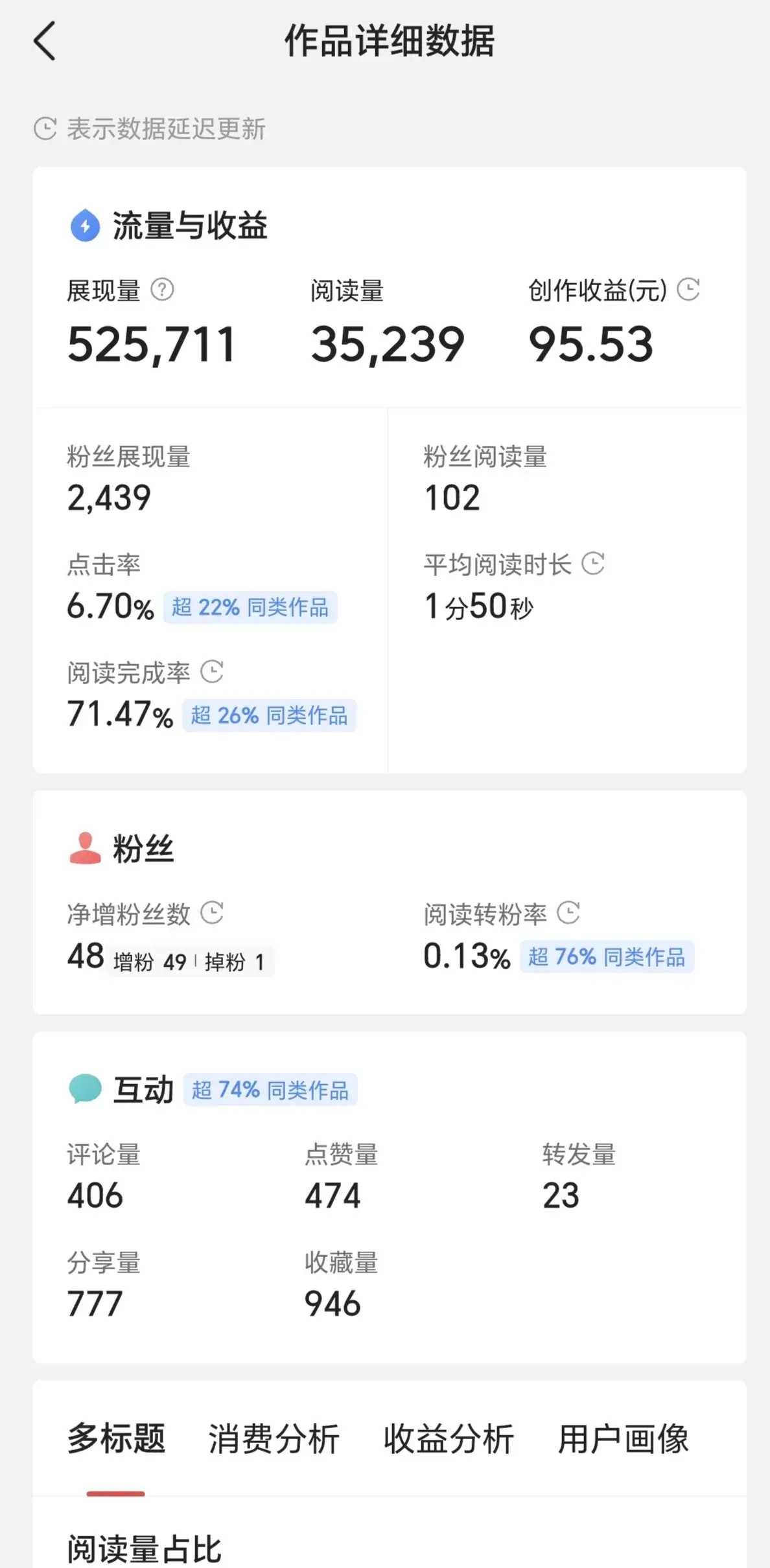Tap the clock icon next to 净增粉丝数
The width and height of the screenshot is (770, 1568).
tap(212, 913)
